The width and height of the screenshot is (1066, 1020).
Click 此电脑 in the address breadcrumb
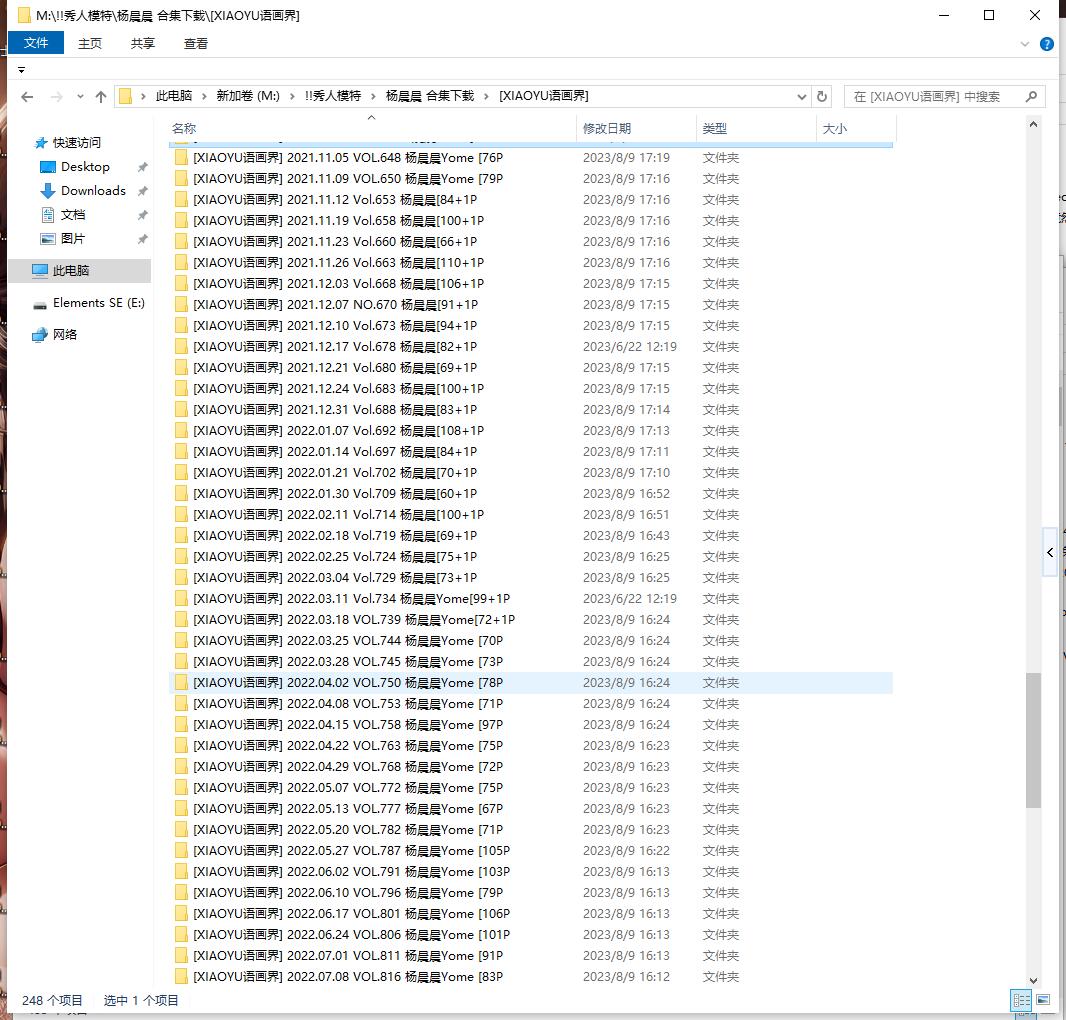[x=173, y=96]
